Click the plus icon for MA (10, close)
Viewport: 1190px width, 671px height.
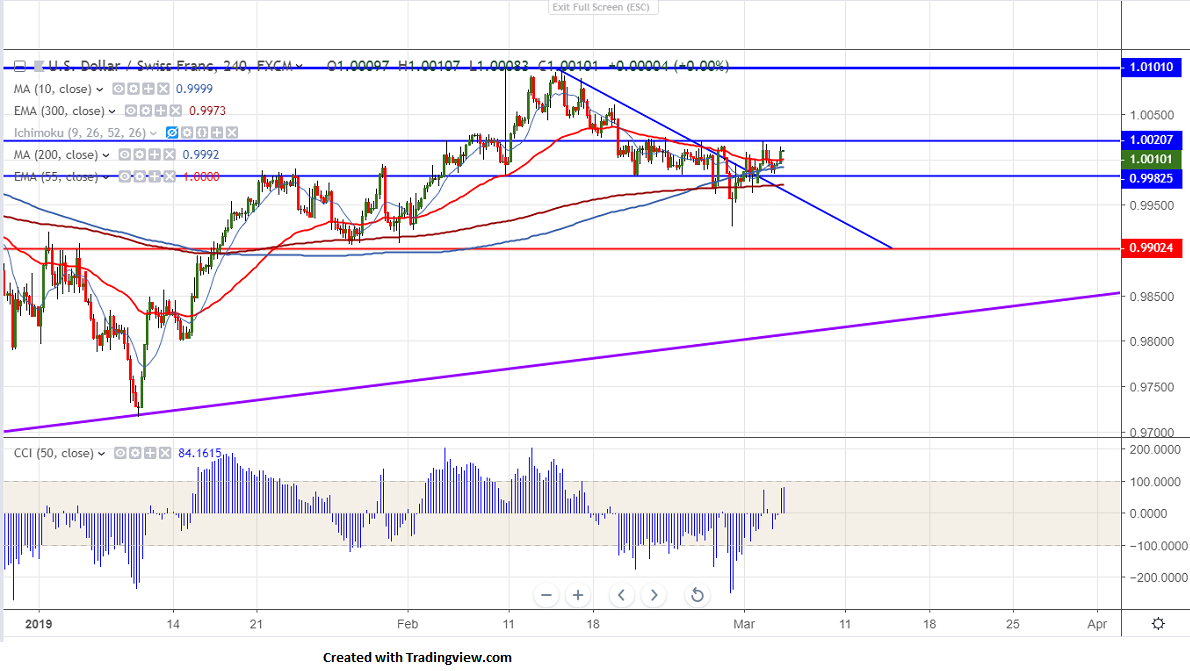tap(148, 89)
